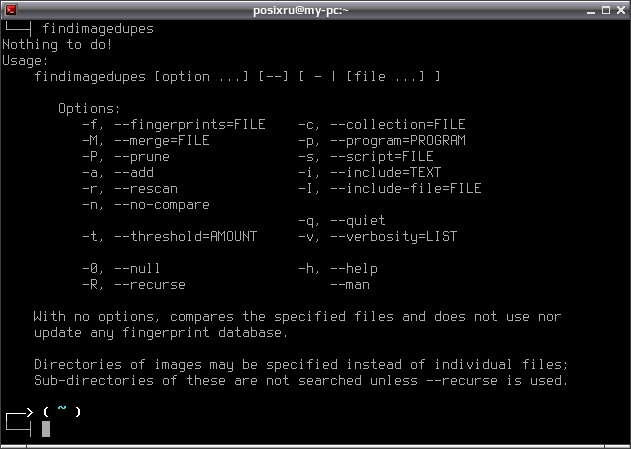Click the window title posixru@my-pc:~

[301, 10]
